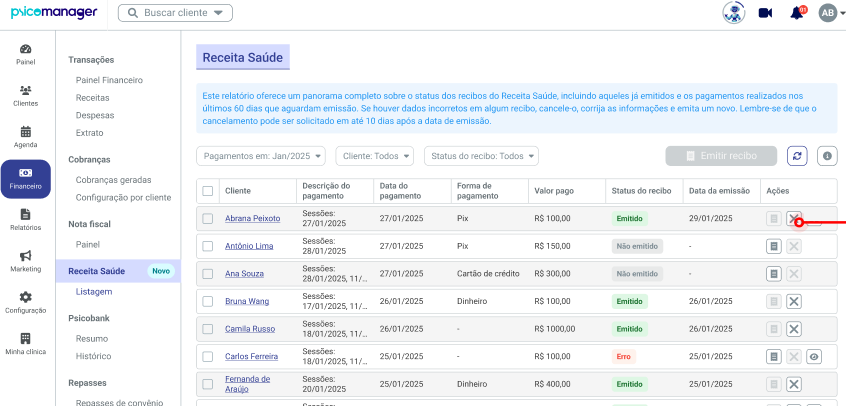Viewport: 846px width, 406px height.
Task: Click the Emitir recibo button
Action: 721,156
